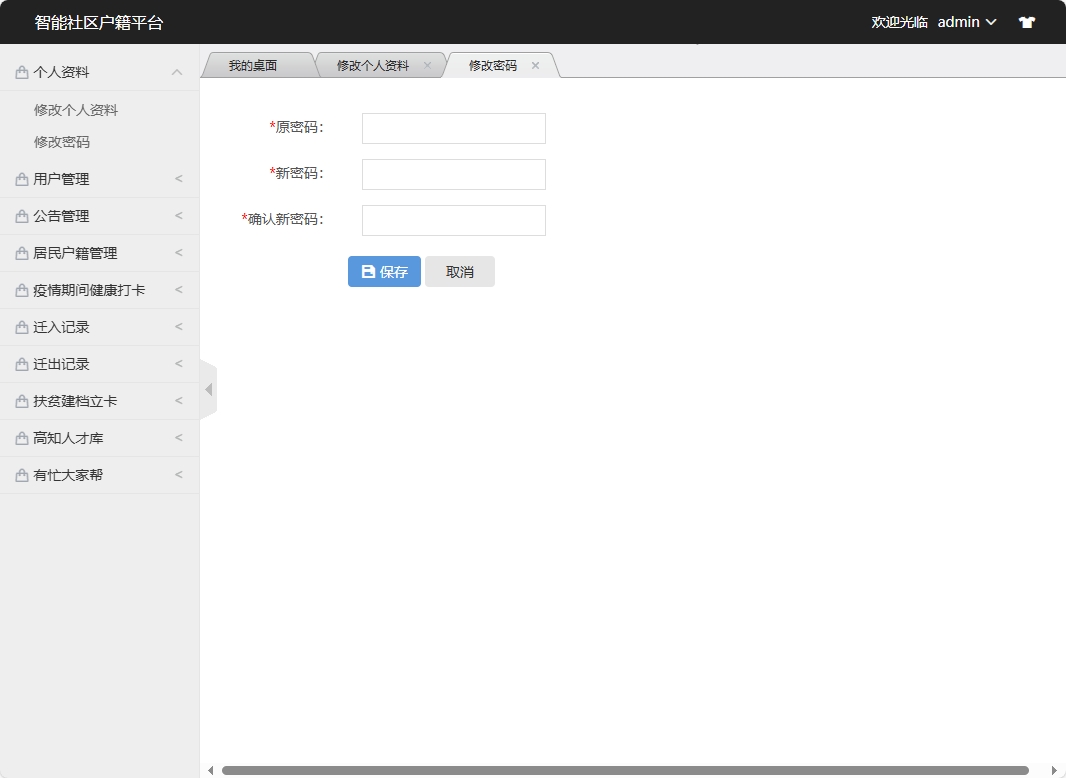Open 修改个人资料 in the sidebar
The width and height of the screenshot is (1066, 778).
76,110
